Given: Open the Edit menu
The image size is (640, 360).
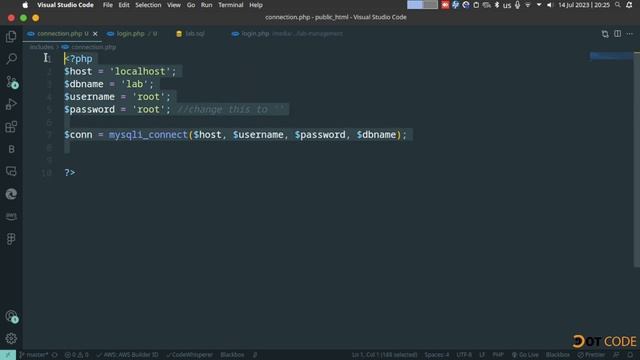Looking at the screenshot, I should point(124,5).
